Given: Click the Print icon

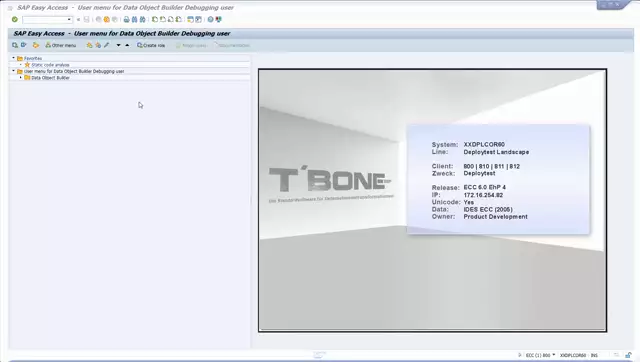Looking at the screenshot, I should 127,19.
